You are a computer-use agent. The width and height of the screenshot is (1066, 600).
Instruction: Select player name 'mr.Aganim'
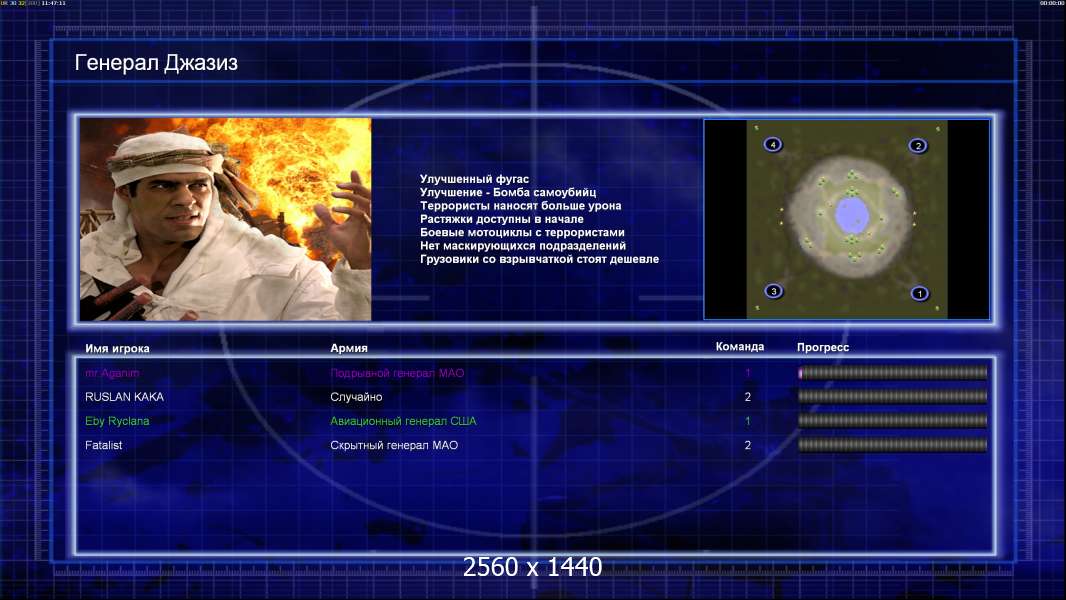pyautogui.click(x=112, y=373)
